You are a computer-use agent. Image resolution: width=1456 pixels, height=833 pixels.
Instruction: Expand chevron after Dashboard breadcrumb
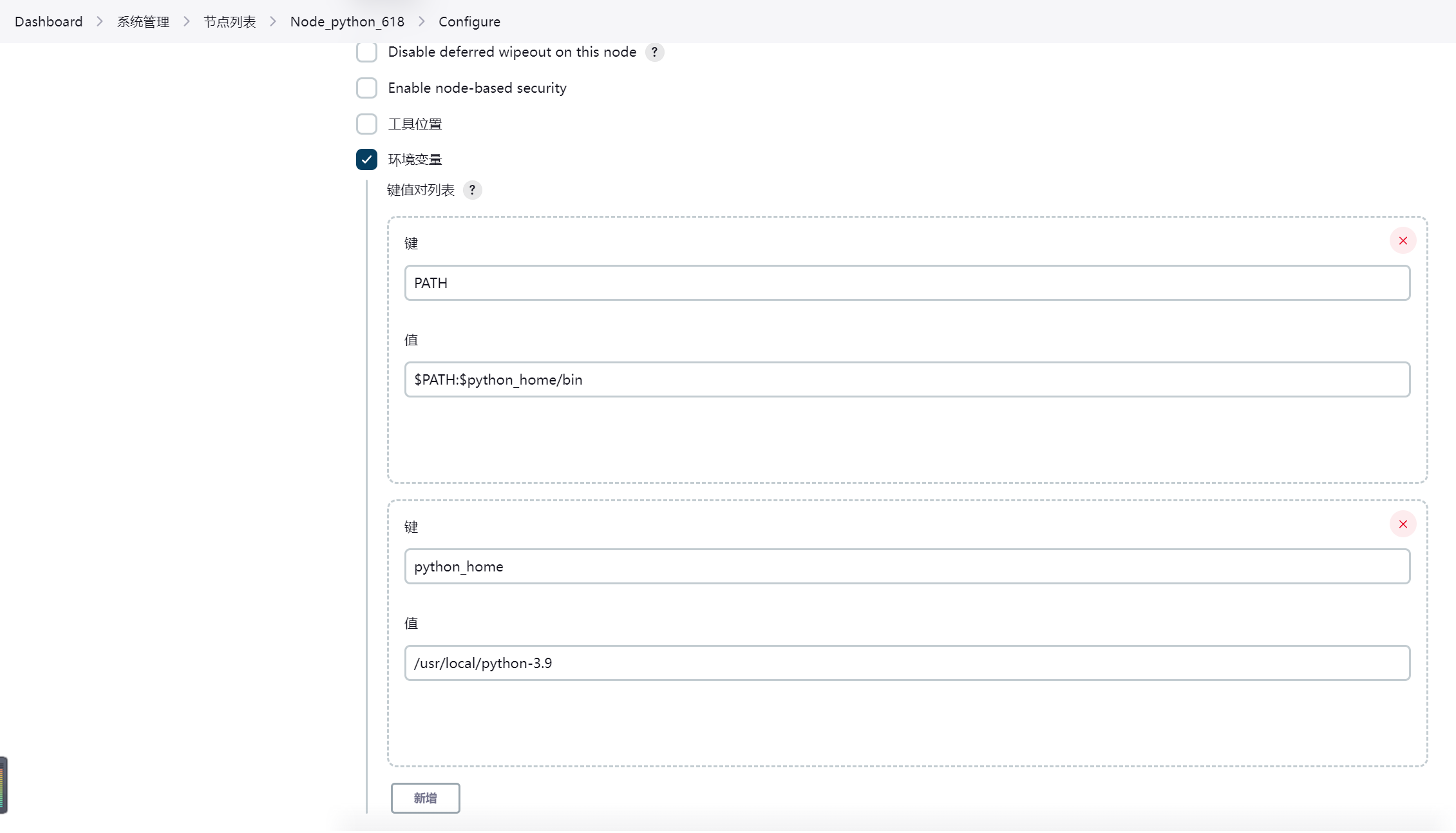coord(100,22)
